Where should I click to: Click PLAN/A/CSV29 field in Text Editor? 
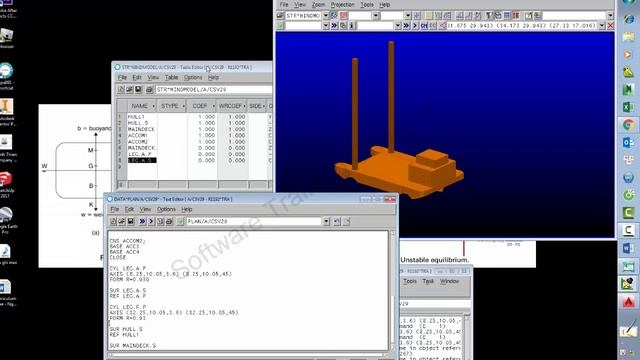pos(254,221)
